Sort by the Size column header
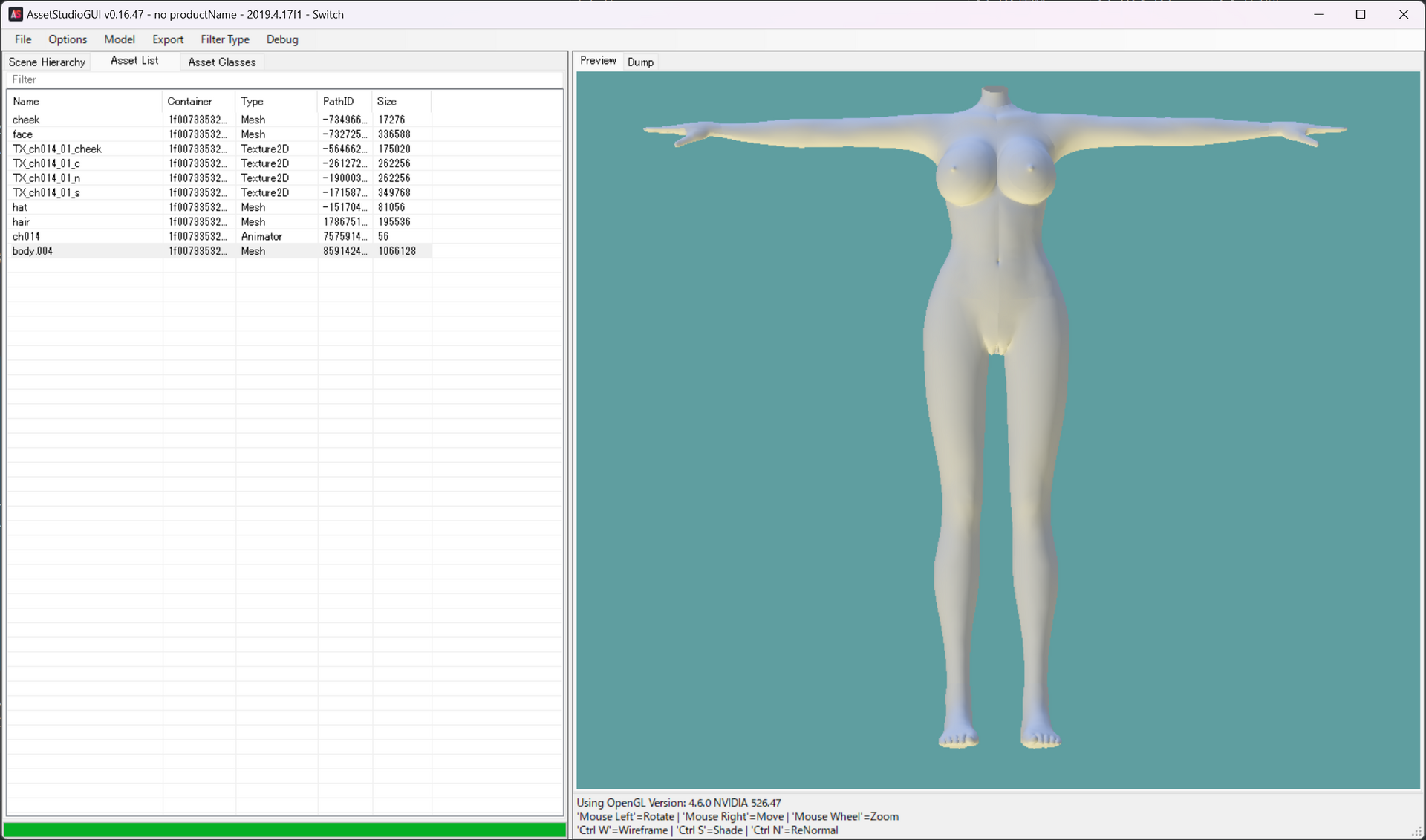The height and width of the screenshot is (840, 1426). [401, 102]
